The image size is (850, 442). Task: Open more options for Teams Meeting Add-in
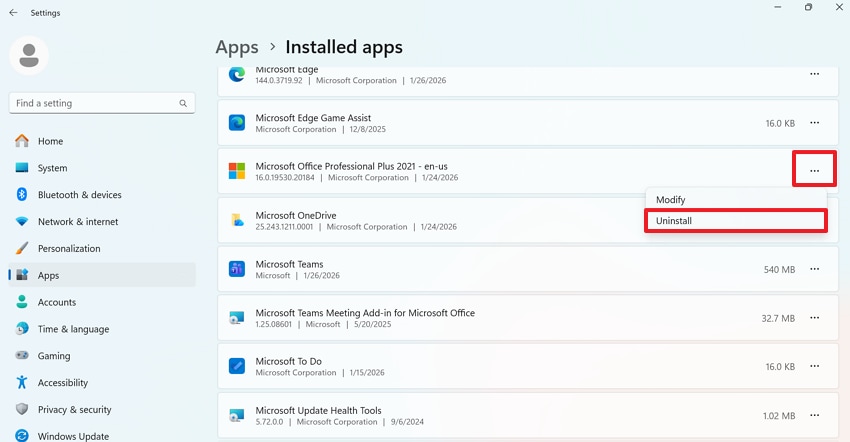tap(814, 318)
